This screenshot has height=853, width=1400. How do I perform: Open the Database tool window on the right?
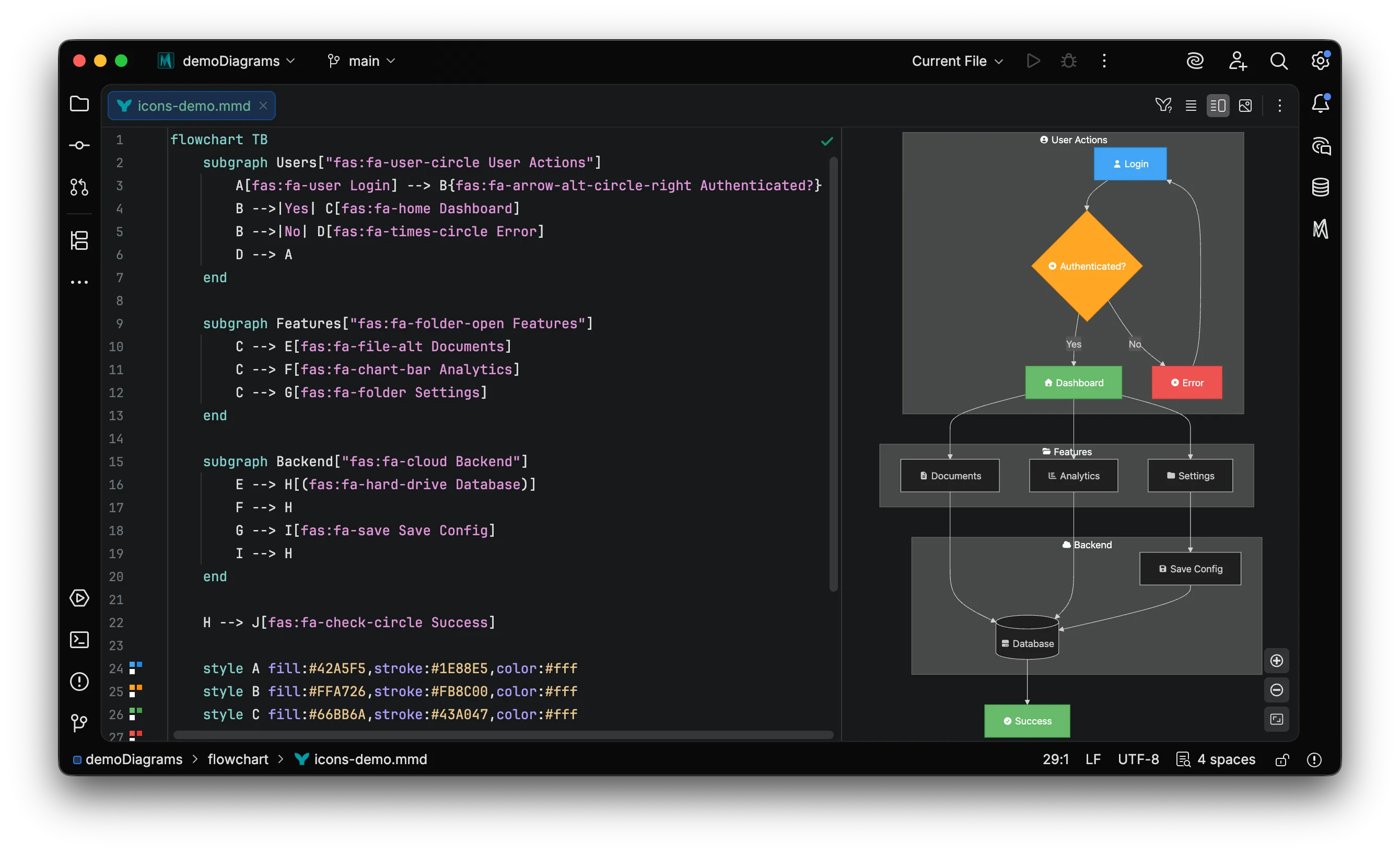click(1321, 187)
